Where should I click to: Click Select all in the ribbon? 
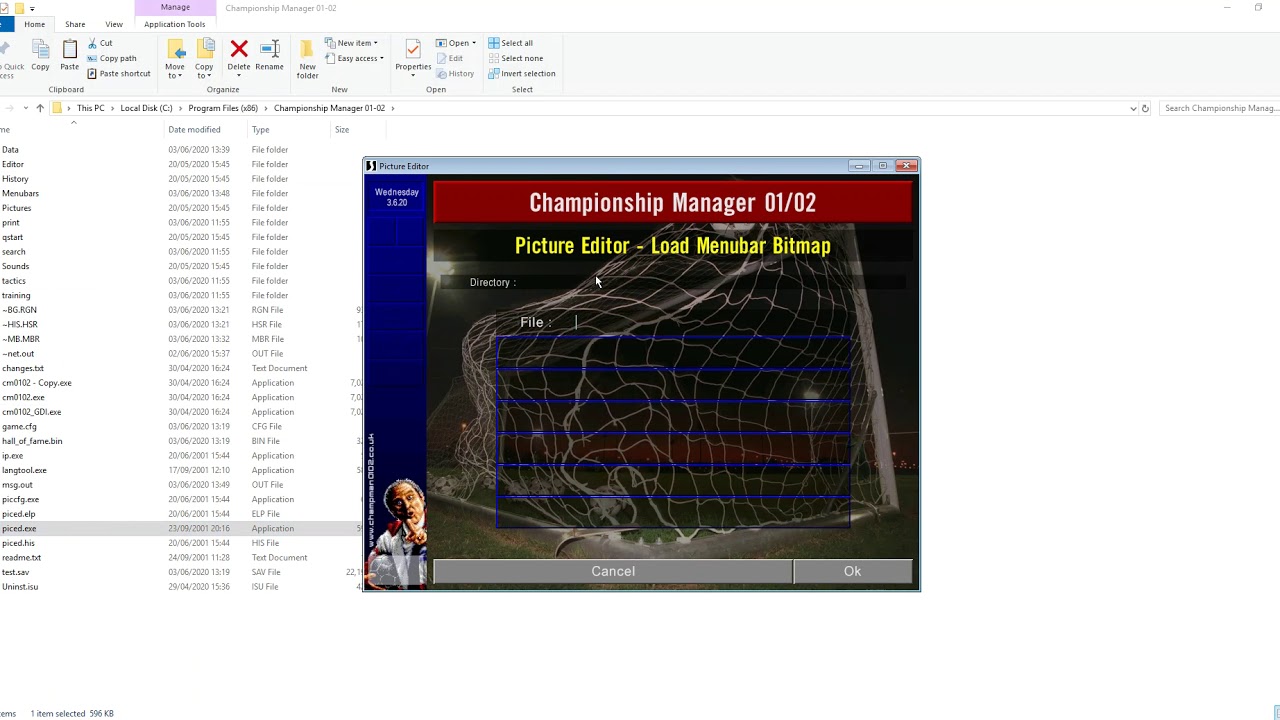[x=511, y=43]
